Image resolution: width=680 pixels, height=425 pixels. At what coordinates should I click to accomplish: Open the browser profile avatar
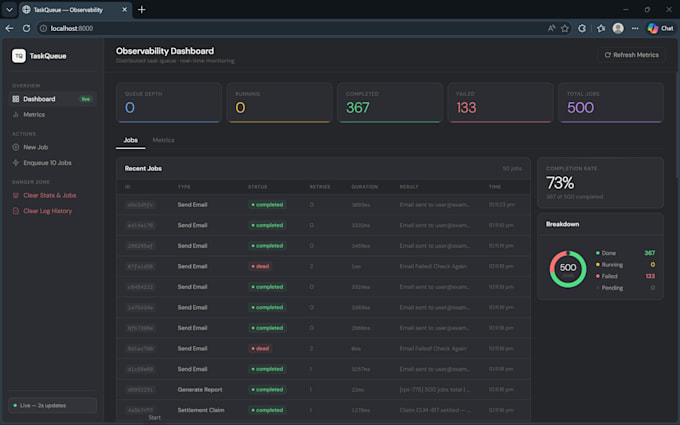618,28
